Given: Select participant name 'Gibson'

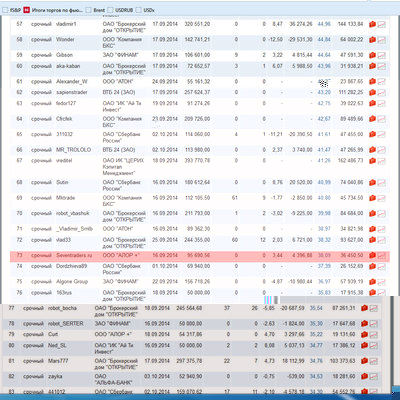Looking at the screenshot, I should (x=64, y=55).
